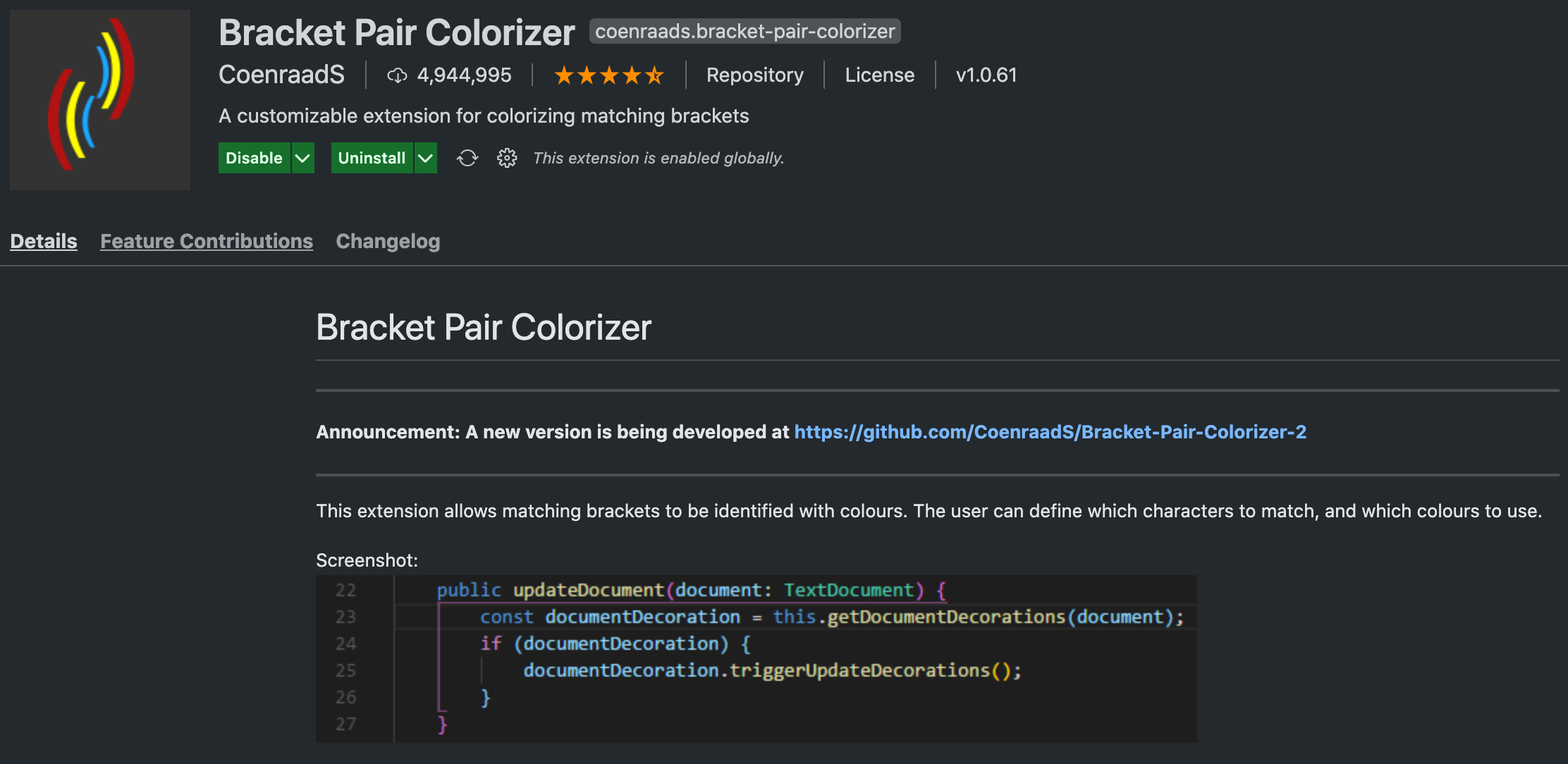Viewport: 1568px width, 764px height.
Task: Click the first orange rating star
Action: pos(564,75)
